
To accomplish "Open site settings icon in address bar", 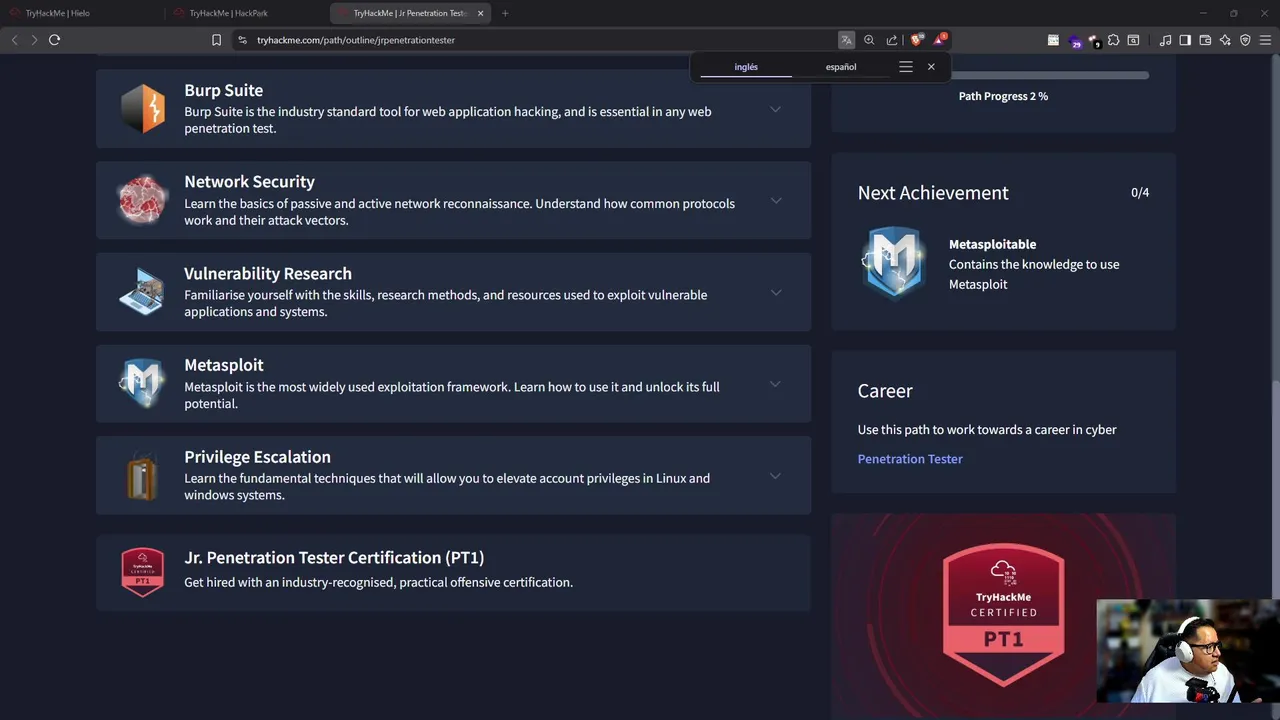I will 242,40.
